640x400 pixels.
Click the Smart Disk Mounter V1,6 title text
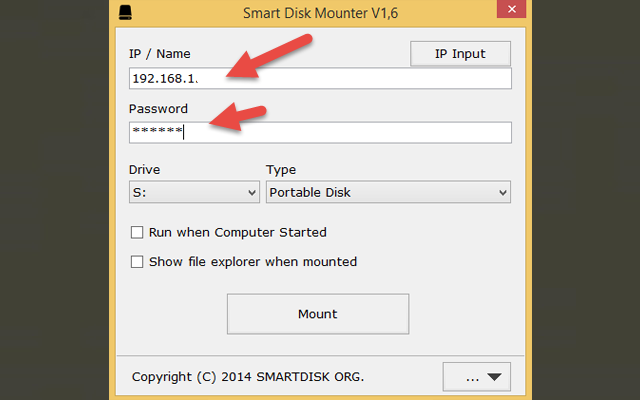coord(319,15)
